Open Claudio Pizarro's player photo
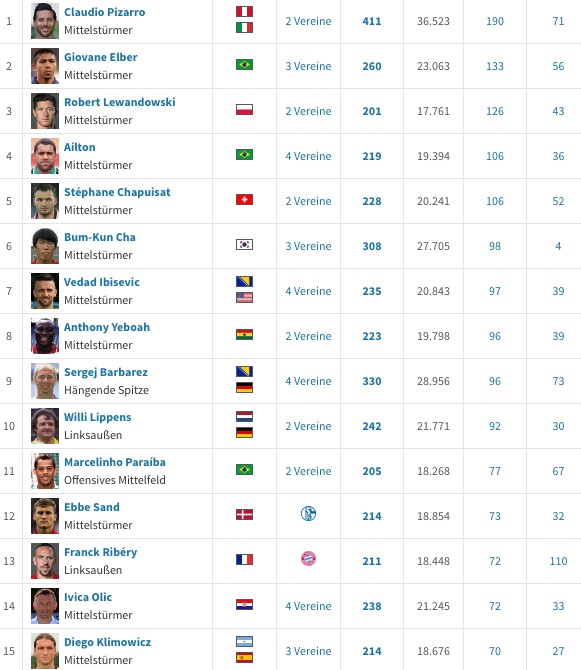The image size is (581, 670). coord(45,21)
